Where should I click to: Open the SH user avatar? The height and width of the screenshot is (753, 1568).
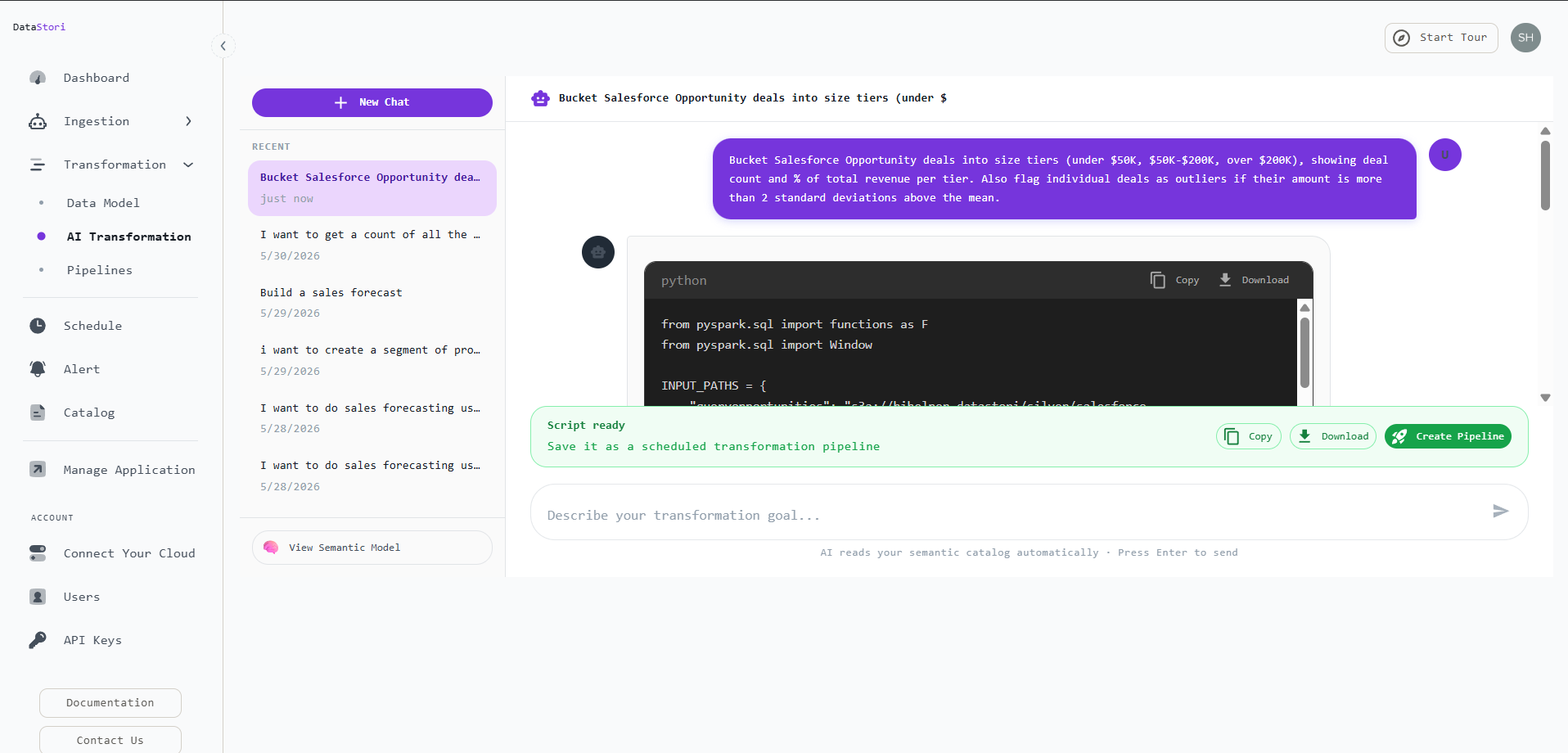coord(1525,38)
